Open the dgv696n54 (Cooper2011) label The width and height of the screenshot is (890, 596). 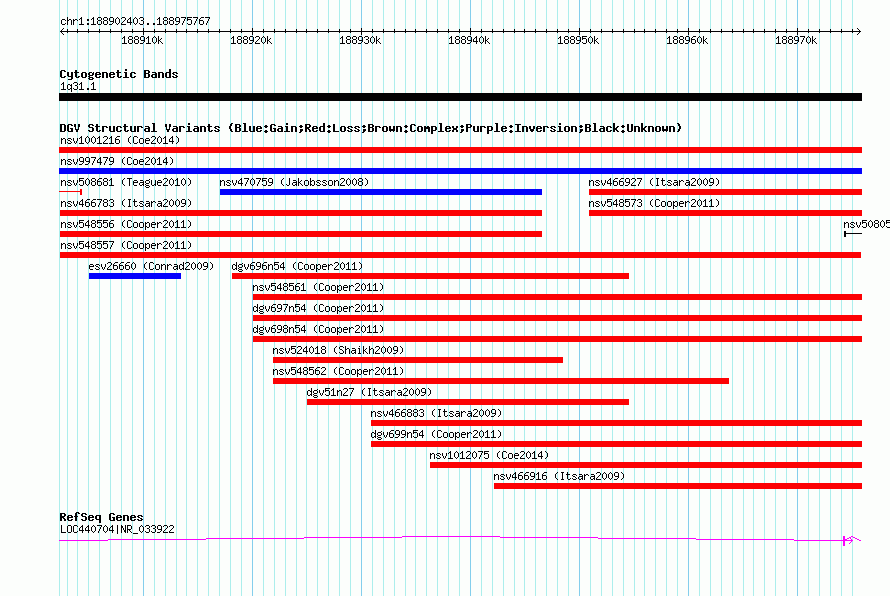click(x=297, y=266)
